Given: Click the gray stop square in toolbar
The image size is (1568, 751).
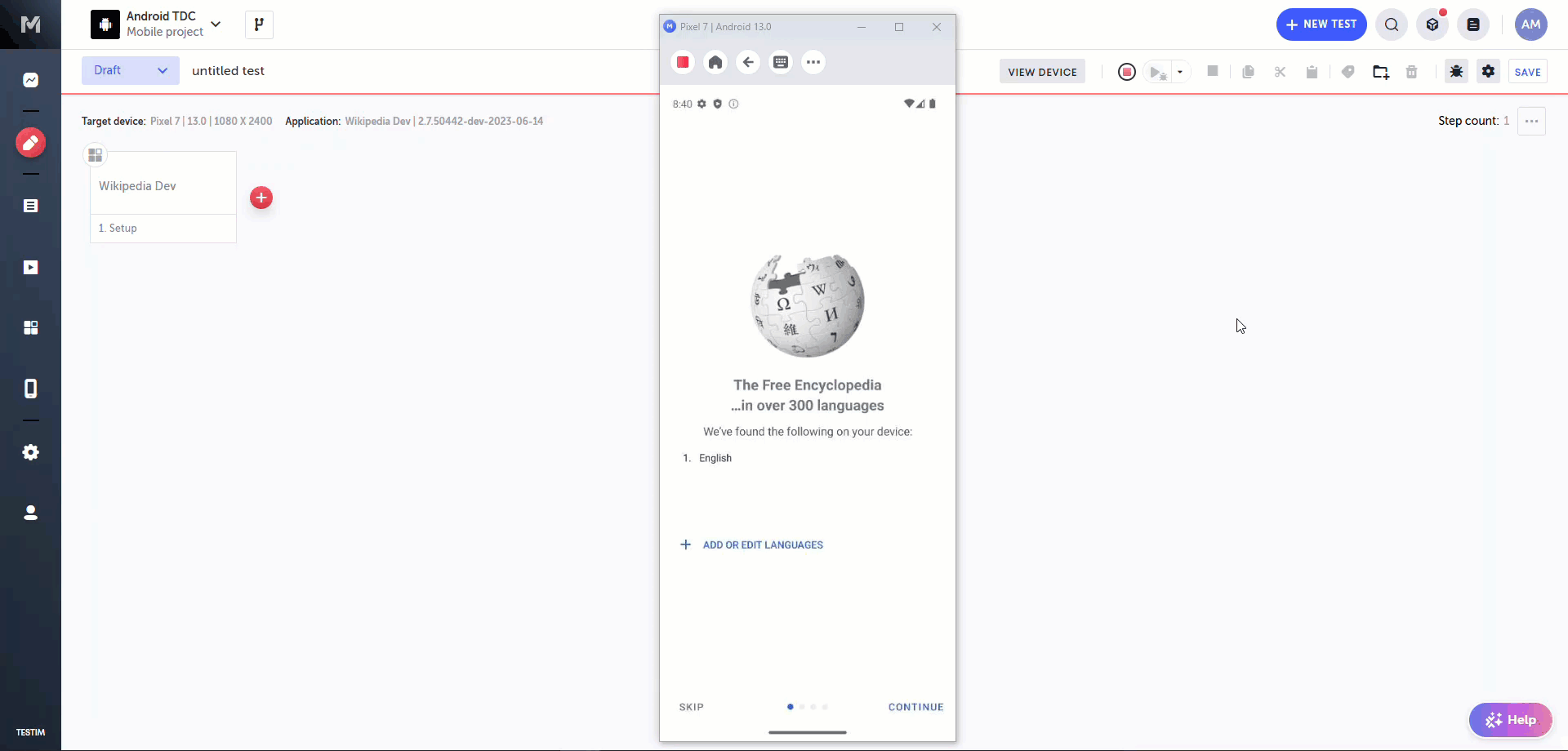Looking at the screenshot, I should 1213,71.
